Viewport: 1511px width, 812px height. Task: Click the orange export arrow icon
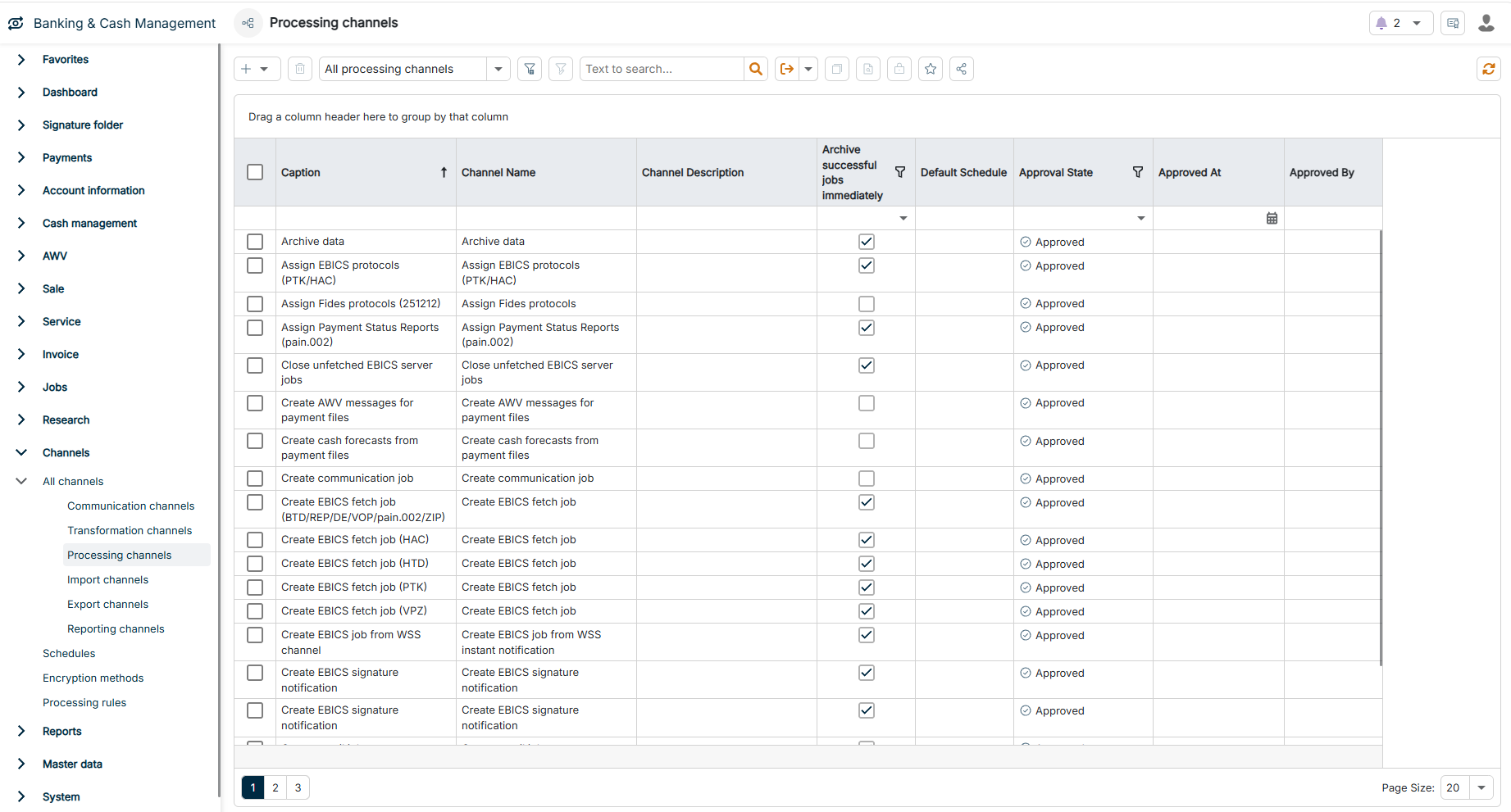coord(787,69)
